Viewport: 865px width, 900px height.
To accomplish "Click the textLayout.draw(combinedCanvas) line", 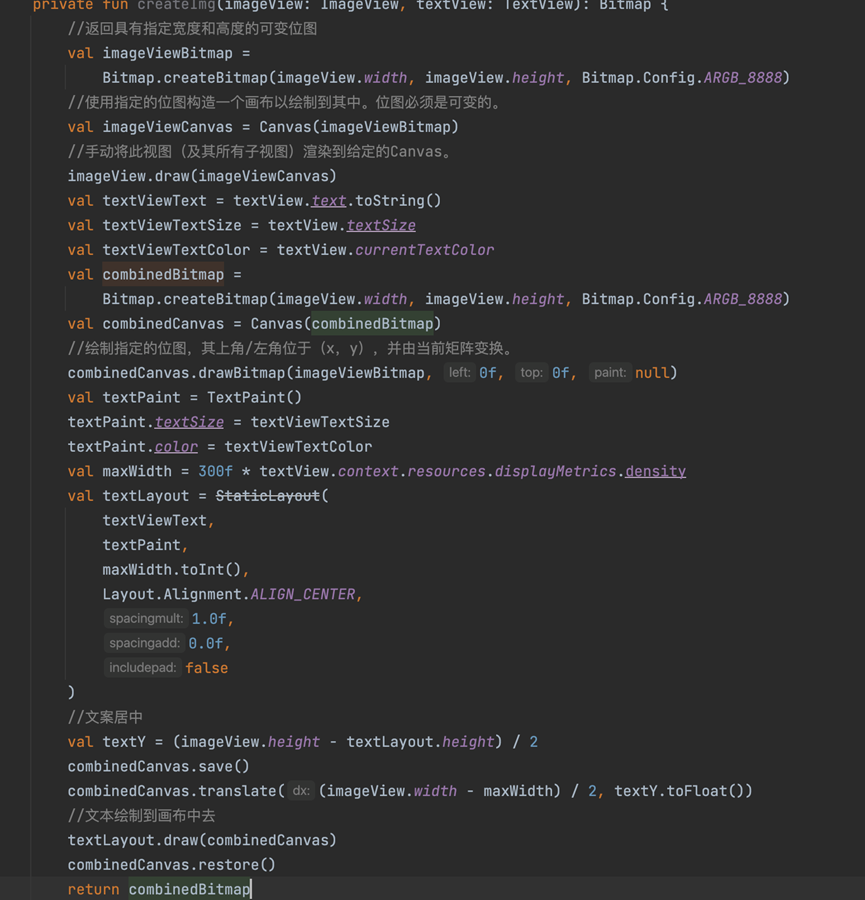I will point(202,840).
